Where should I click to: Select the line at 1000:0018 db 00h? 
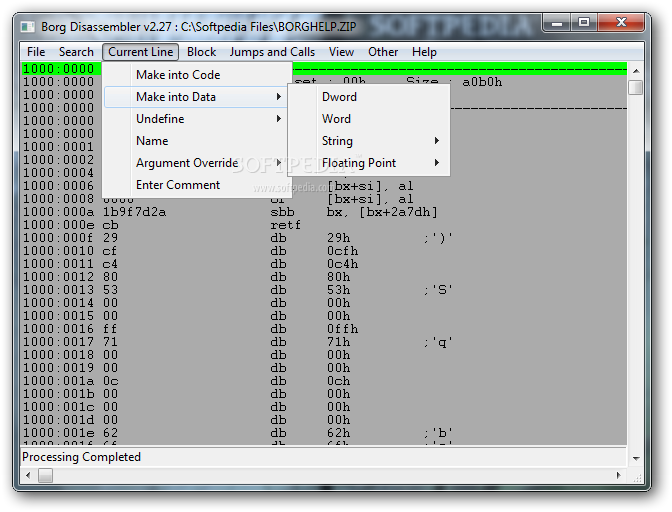324,355
